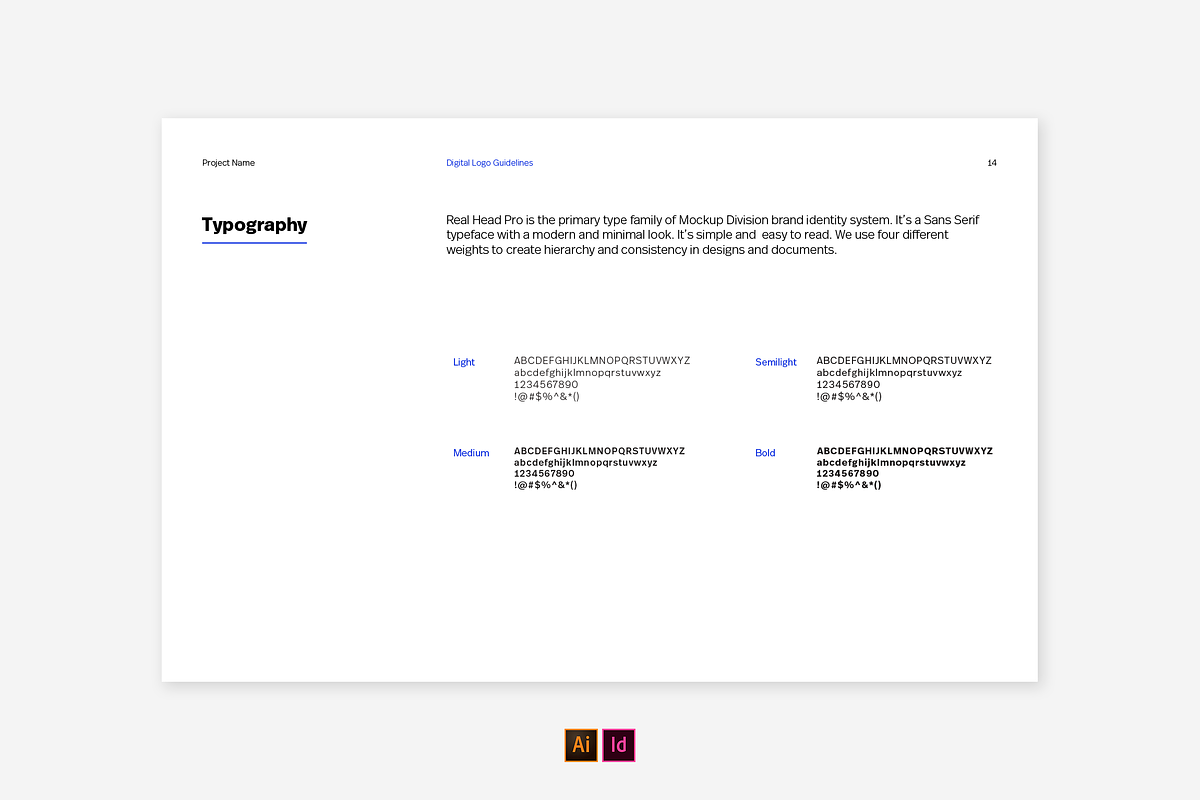This screenshot has width=1200, height=800.
Task: Click the Adobe InDesign Id icon
Action: 619,745
